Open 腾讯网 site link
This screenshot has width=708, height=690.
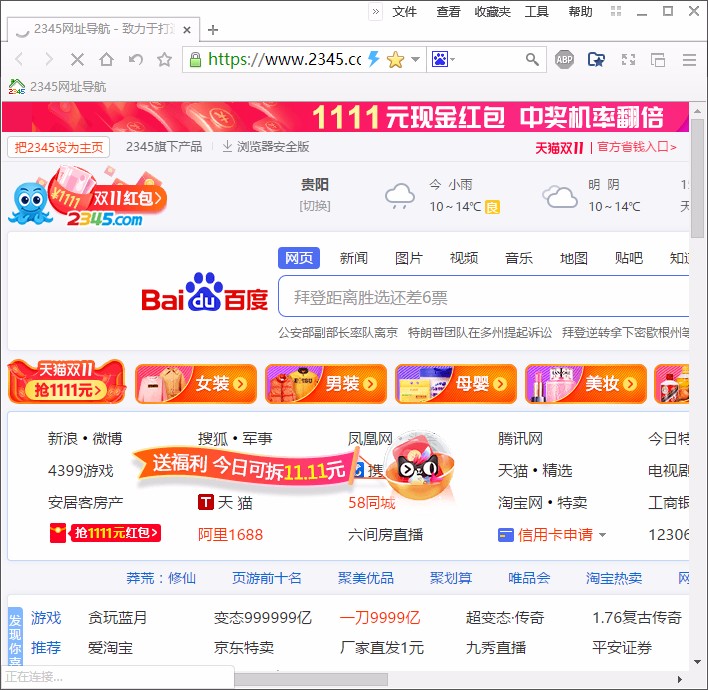[x=520, y=439]
